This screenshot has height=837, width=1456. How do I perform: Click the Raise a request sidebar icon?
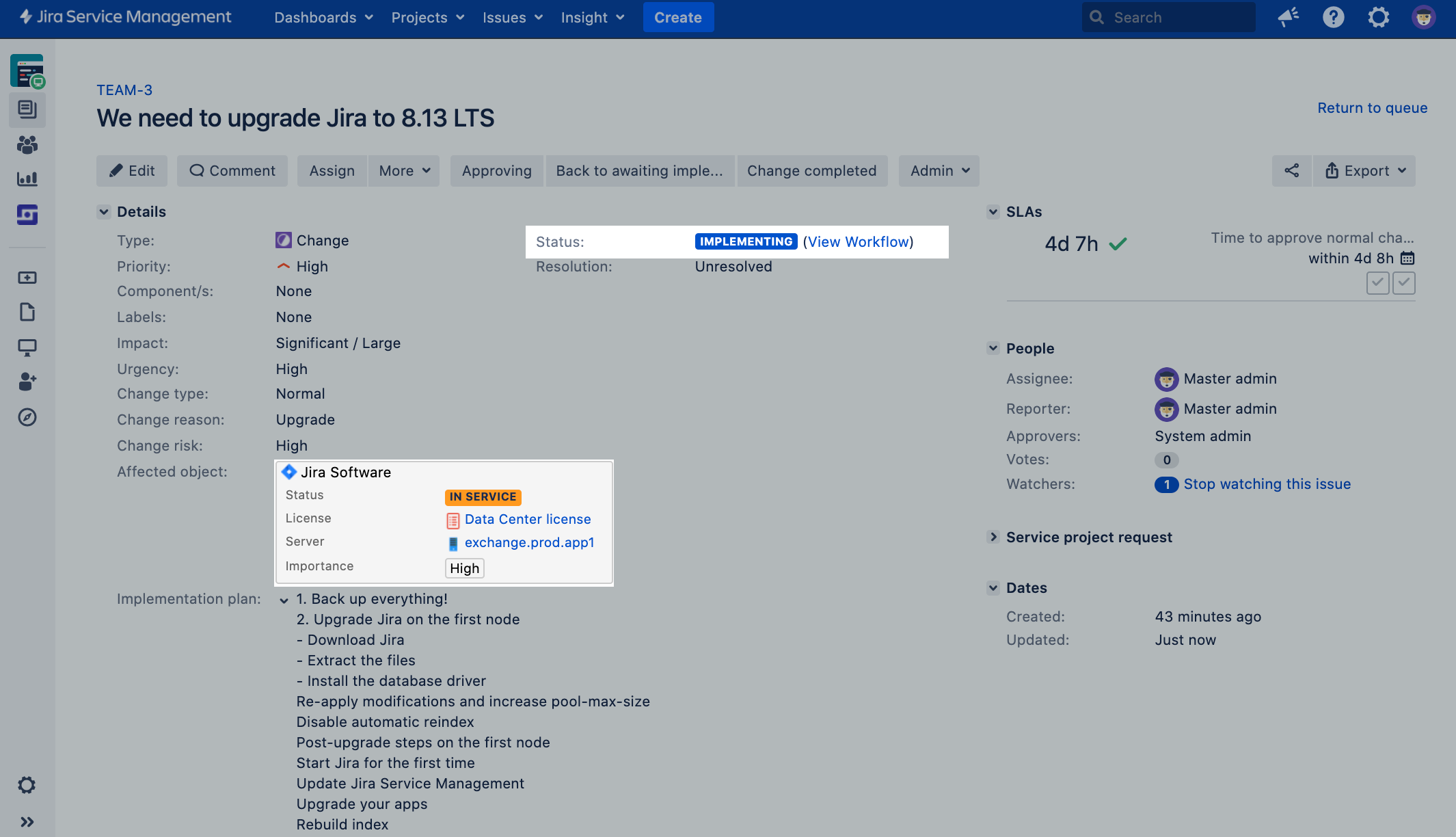(27, 278)
